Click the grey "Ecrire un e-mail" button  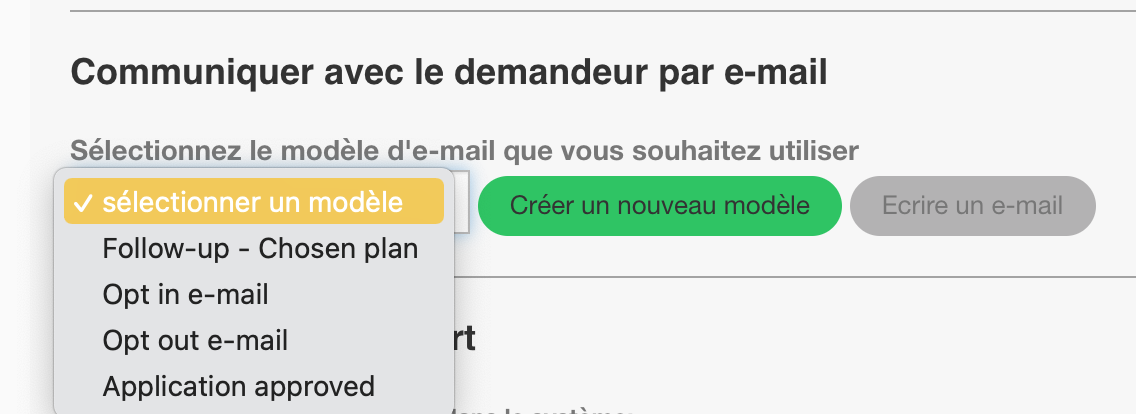coord(972,205)
